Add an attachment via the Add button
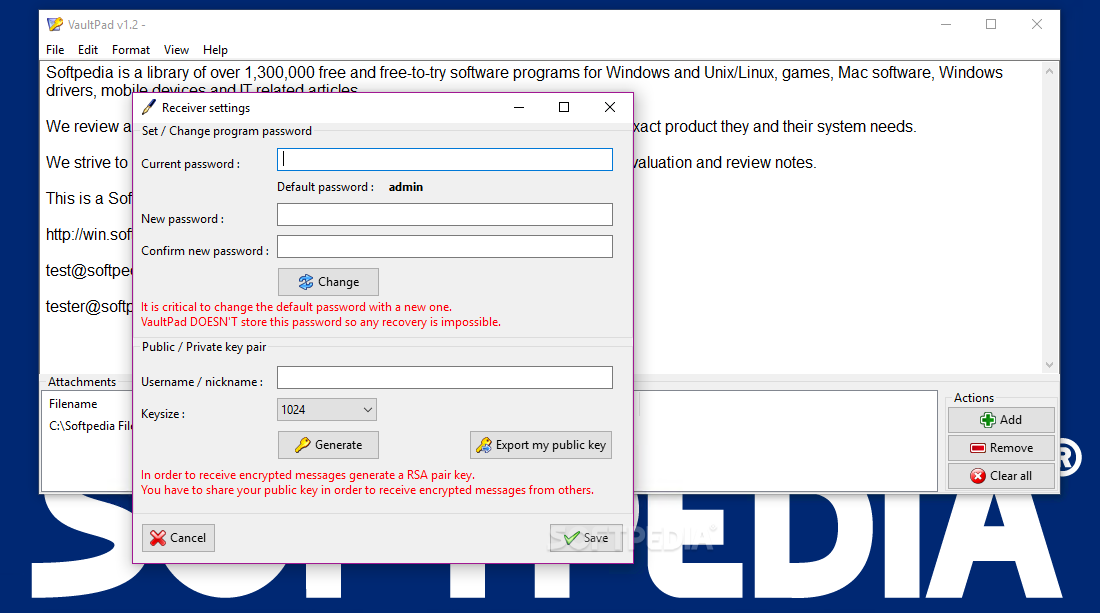This screenshot has height=613, width=1100. pyautogui.click(x=1001, y=420)
